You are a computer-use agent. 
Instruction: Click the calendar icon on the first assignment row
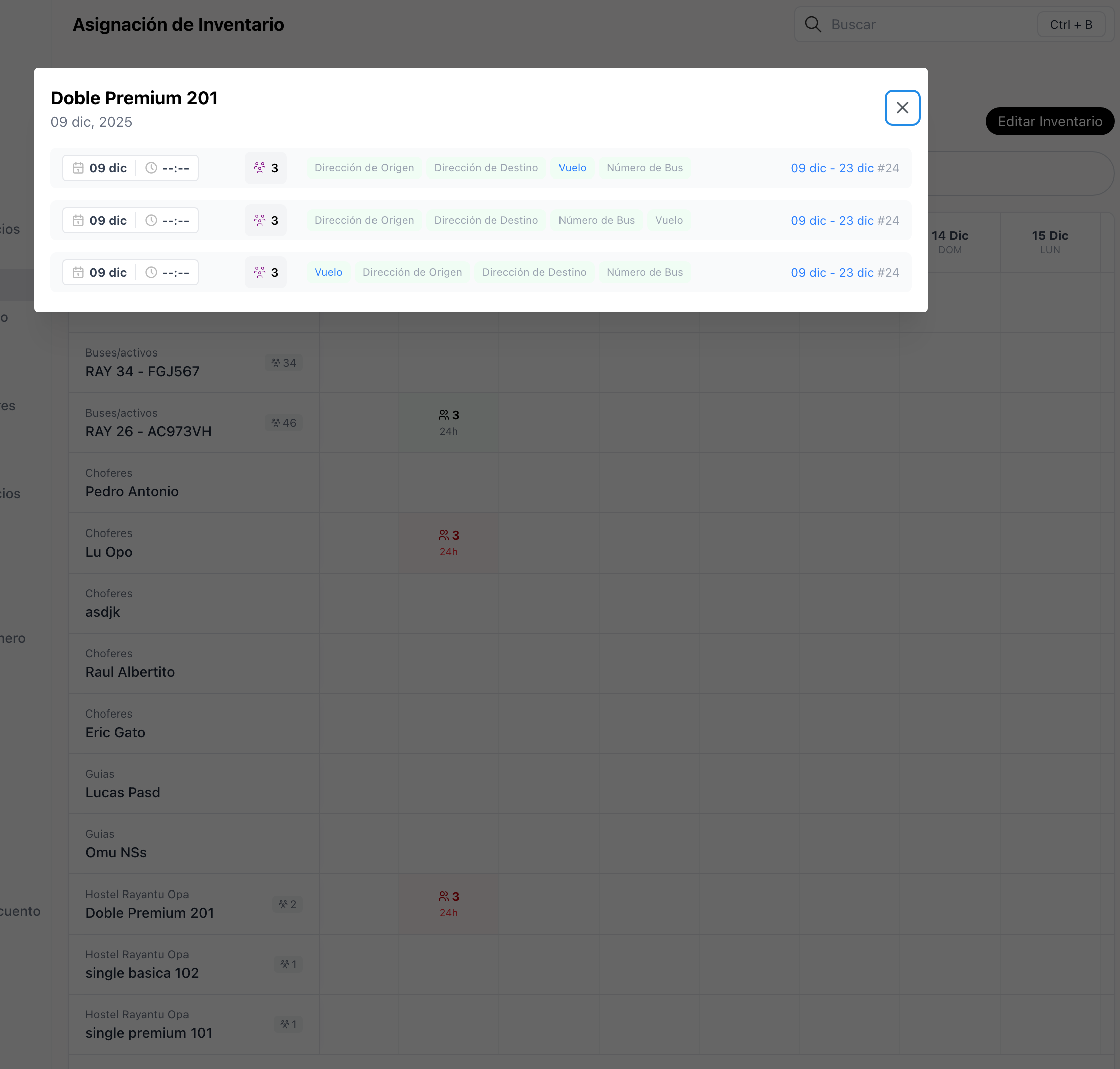pos(79,168)
